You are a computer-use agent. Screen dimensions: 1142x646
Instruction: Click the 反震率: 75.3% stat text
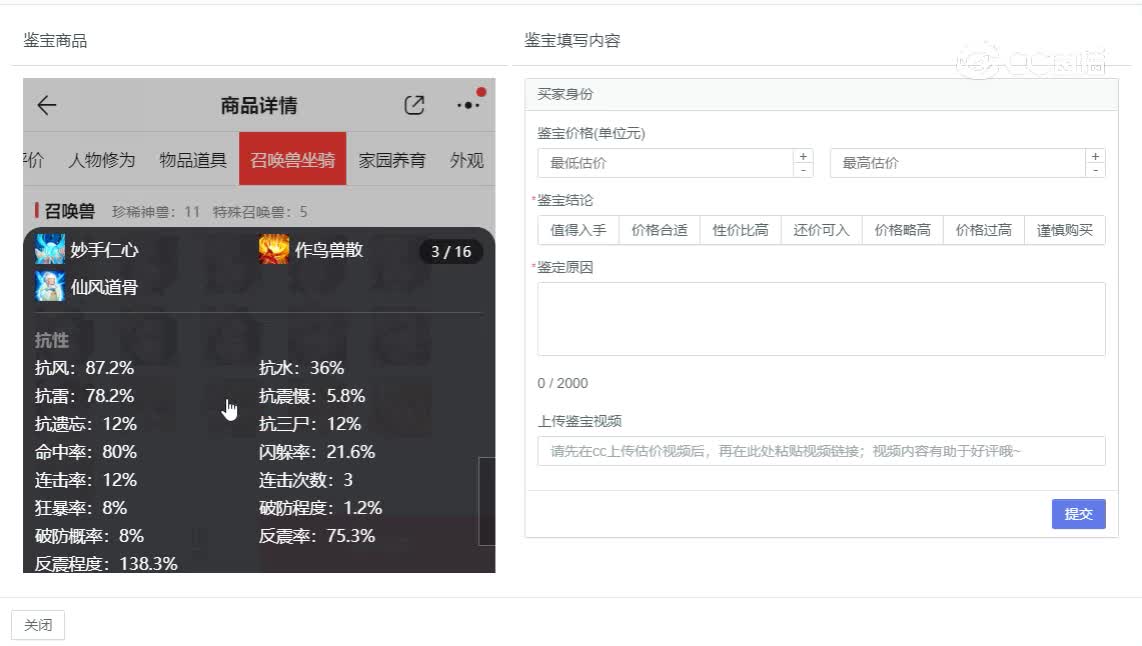click(x=317, y=536)
